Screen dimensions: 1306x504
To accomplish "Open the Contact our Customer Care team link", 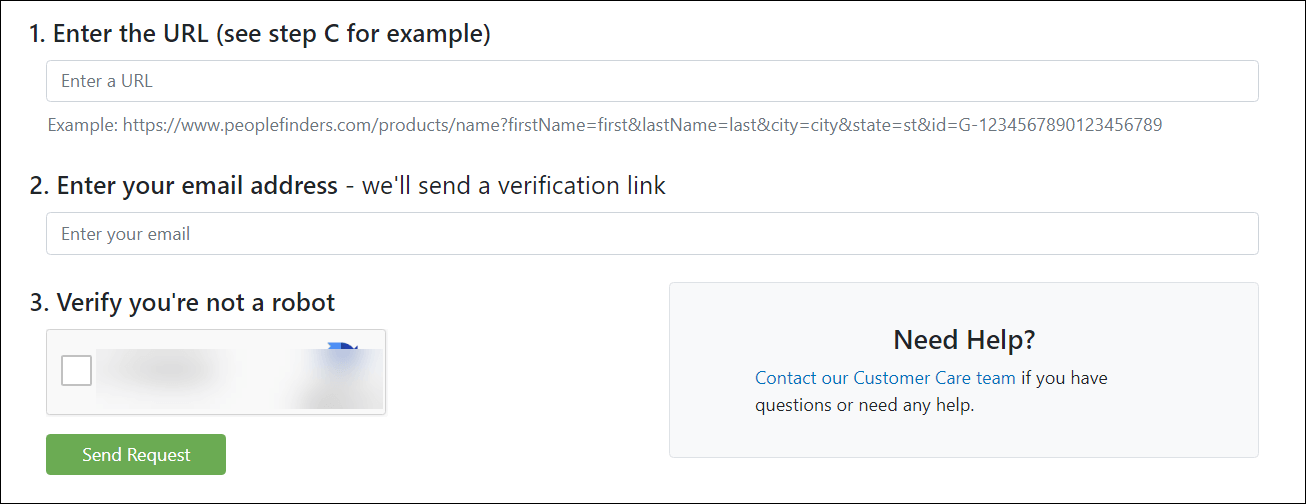I will click(x=885, y=378).
